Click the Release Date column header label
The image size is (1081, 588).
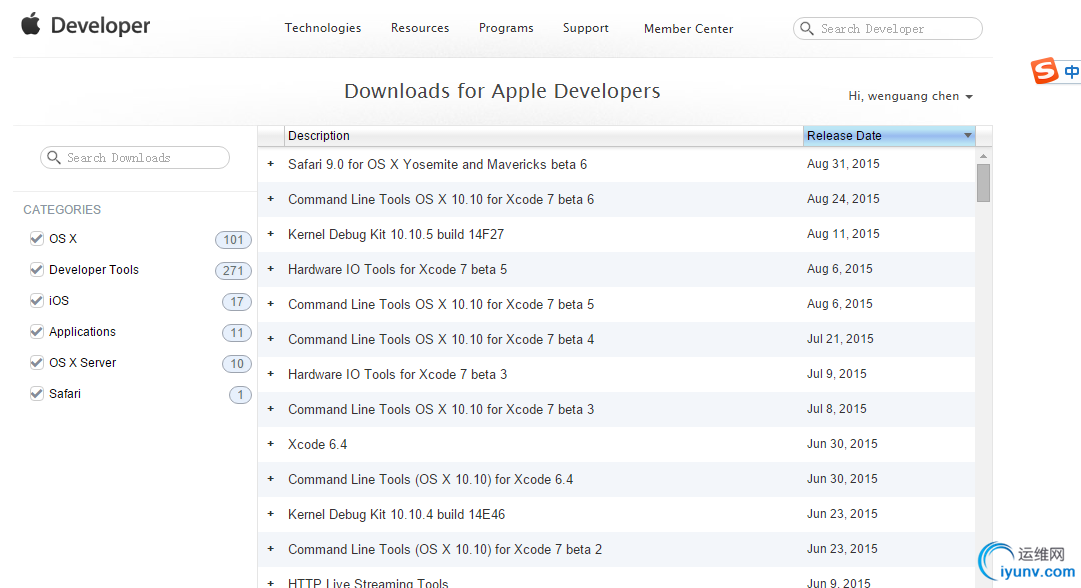844,136
